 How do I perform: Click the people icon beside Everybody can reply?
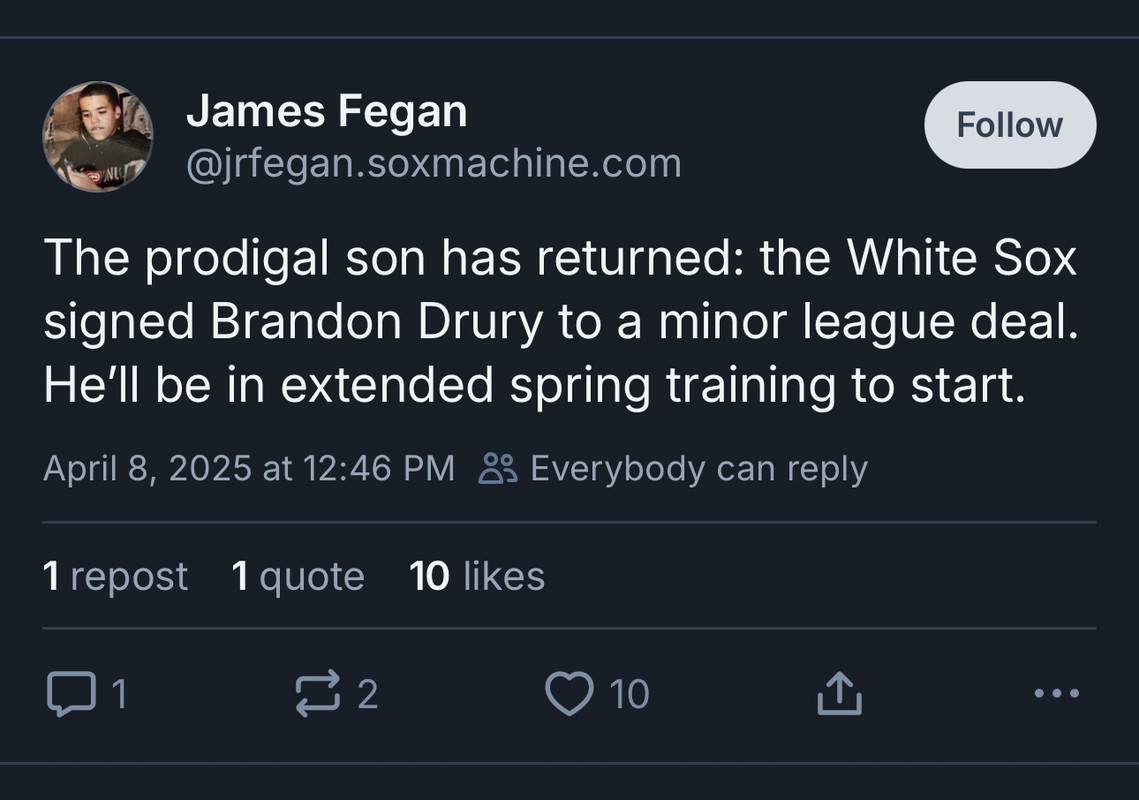tap(498, 468)
